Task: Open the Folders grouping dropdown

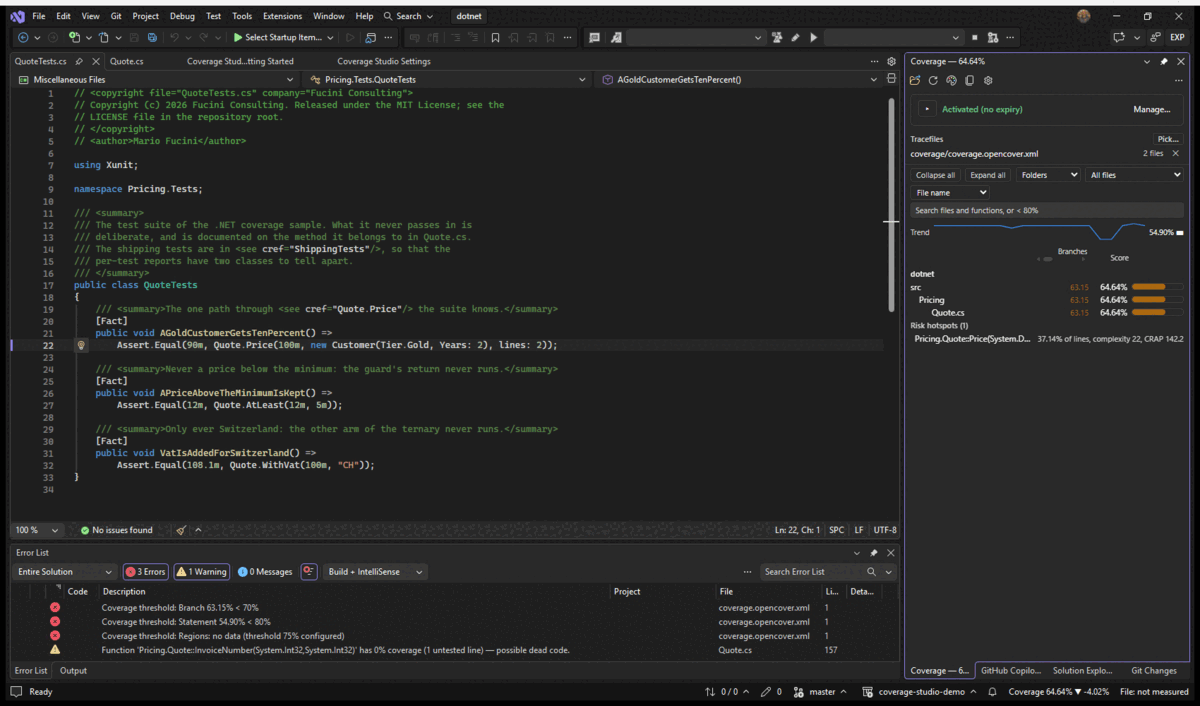Action: tap(1048, 175)
